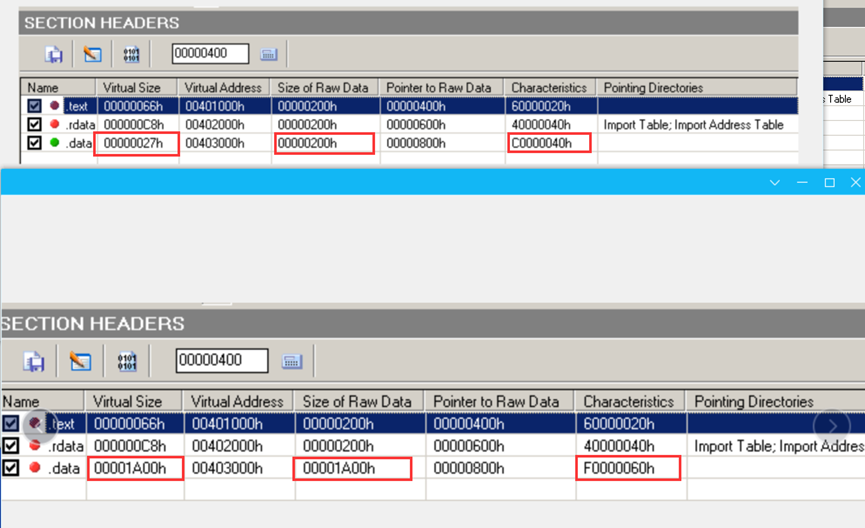The image size is (865, 528).
Task: Click the edit pencil icon in upper toolbar
Action: (92, 54)
